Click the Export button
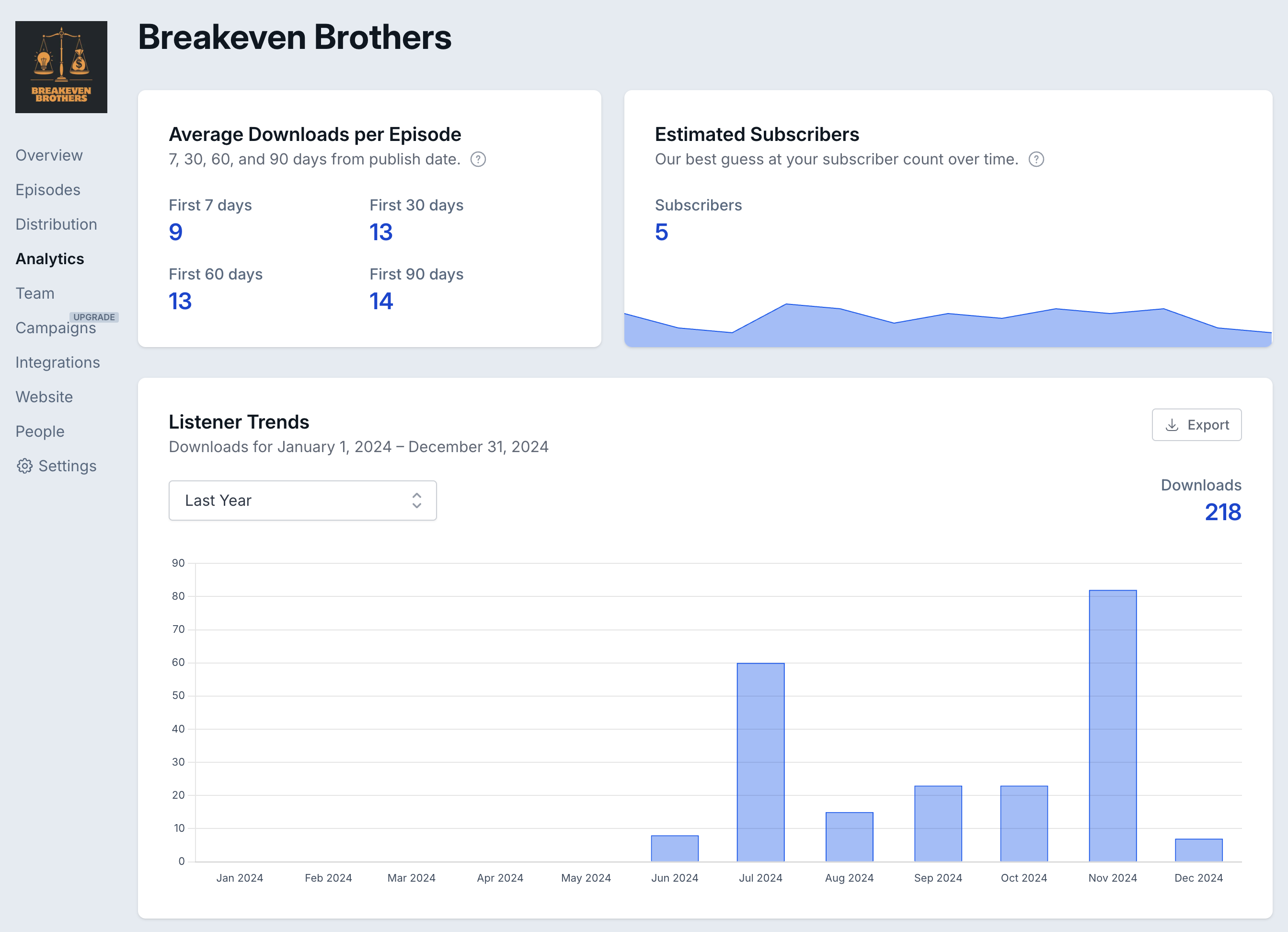Viewport: 1288px width, 932px height. pyautogui.click(x=1196, y=425)
